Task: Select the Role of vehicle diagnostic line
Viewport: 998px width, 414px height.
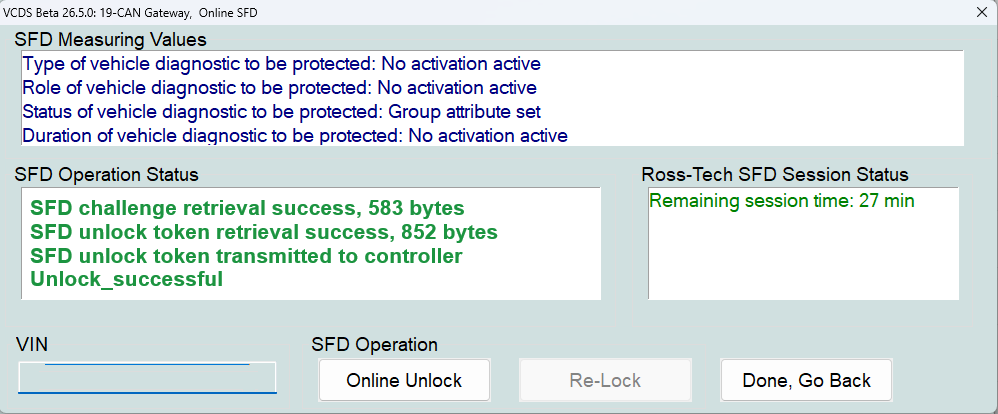Action: click(x=279, y=88)
